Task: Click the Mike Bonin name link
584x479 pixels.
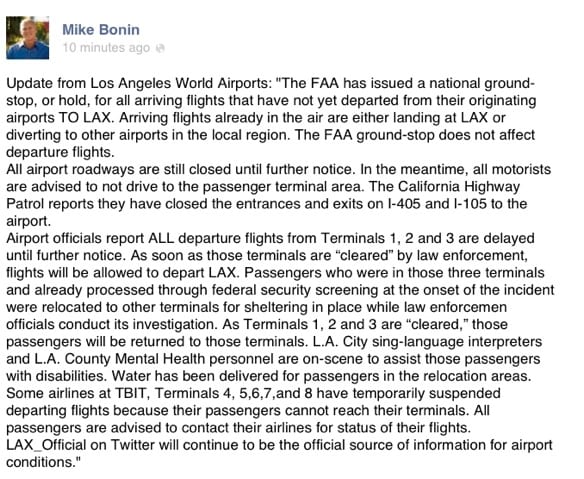Action: pos(101,30)
